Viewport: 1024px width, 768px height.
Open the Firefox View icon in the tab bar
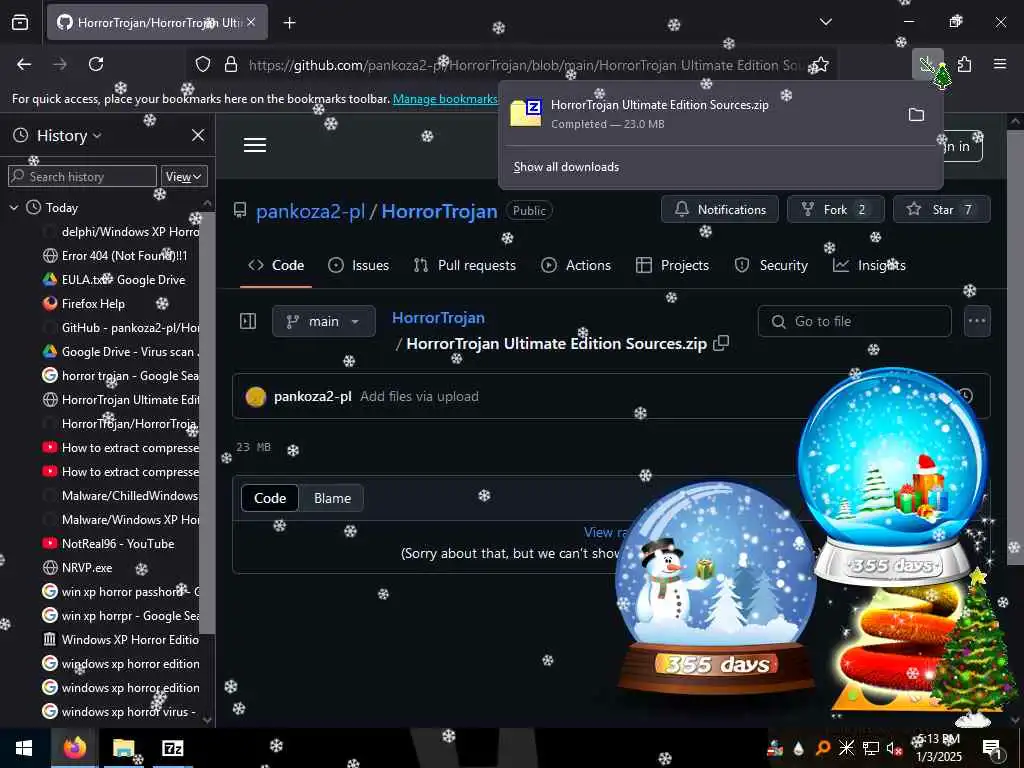[x=20, y=22]
